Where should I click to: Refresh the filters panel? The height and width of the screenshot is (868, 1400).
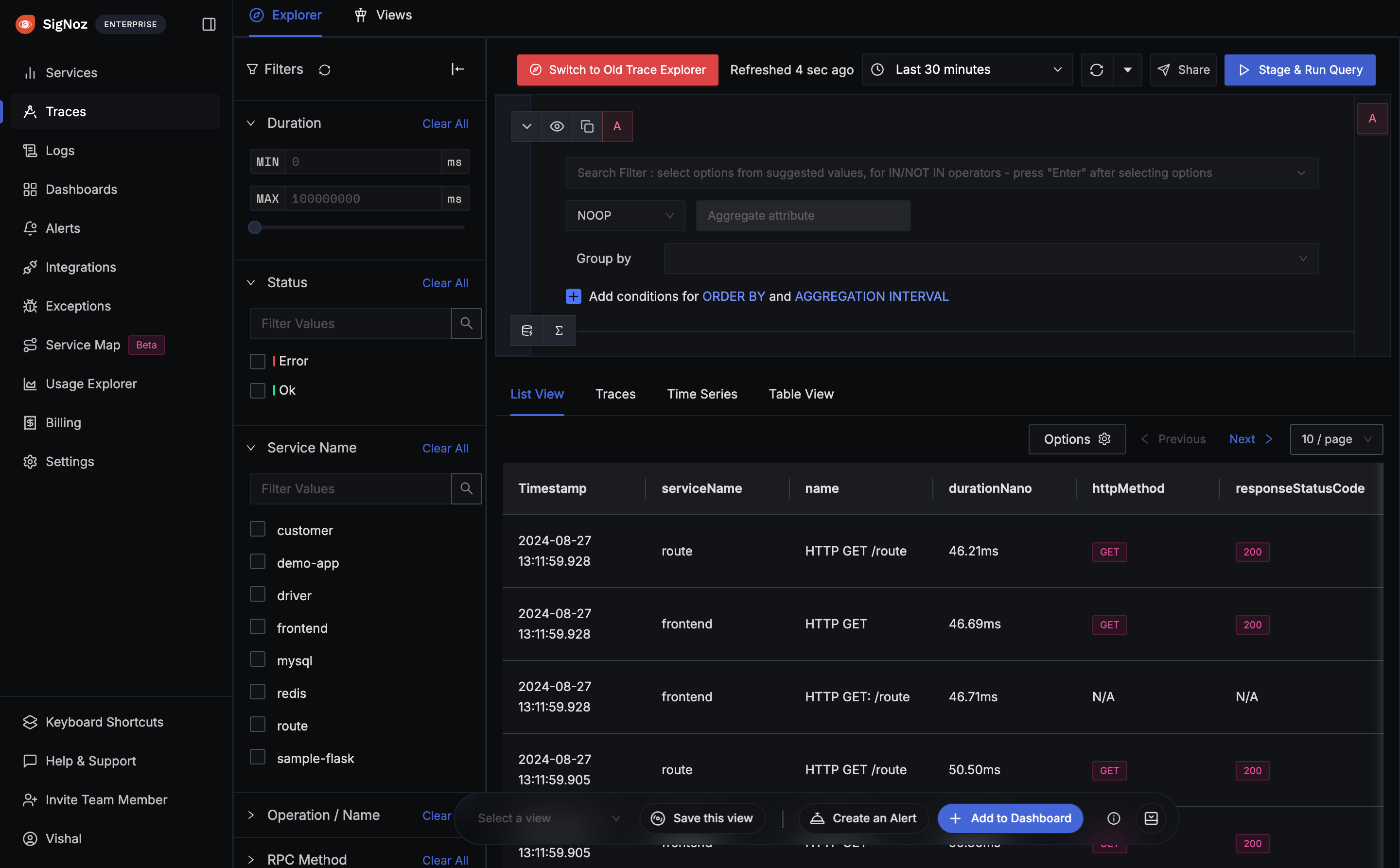(x=325, y=69)
